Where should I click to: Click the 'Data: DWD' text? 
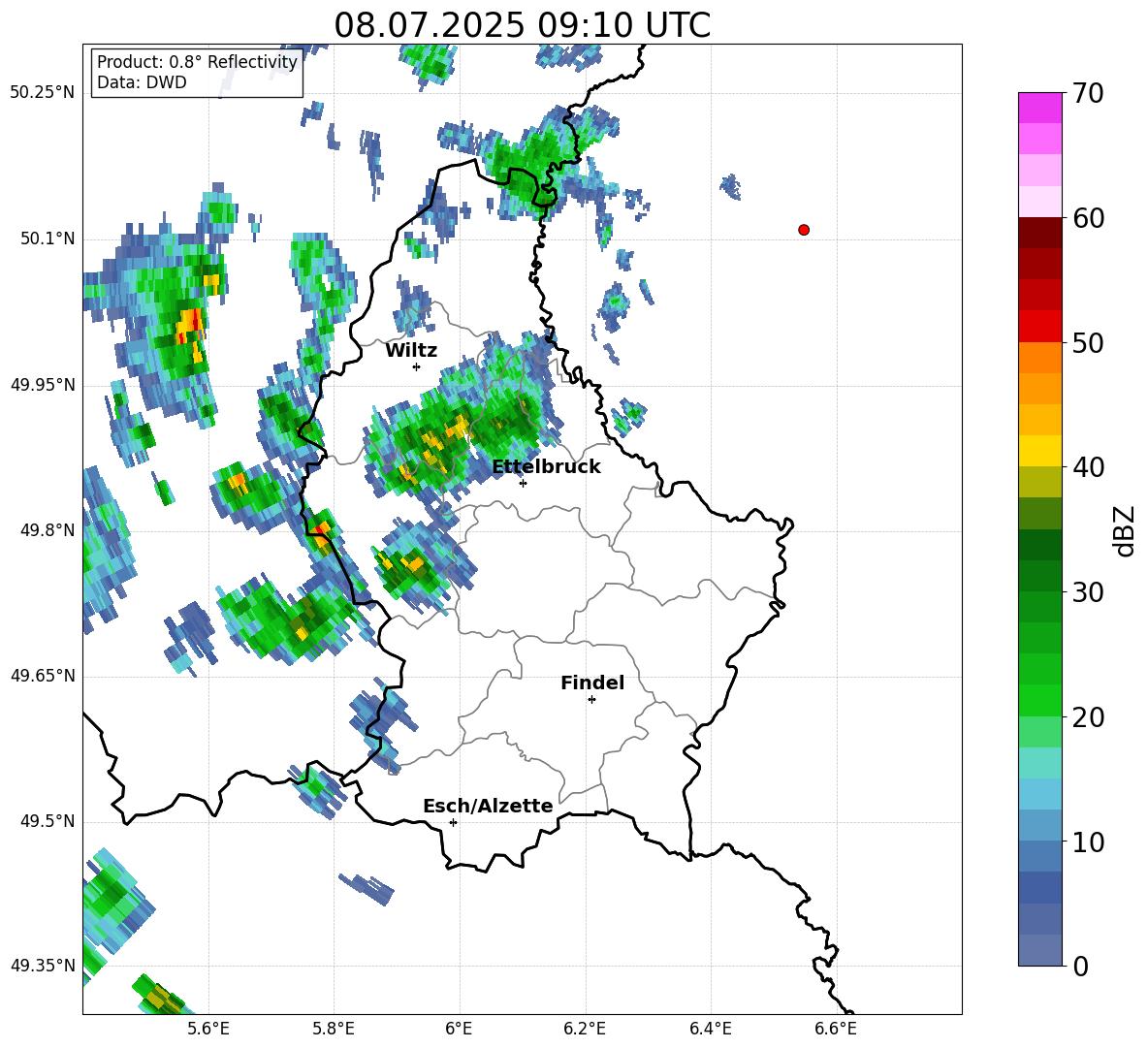(142, 82)
